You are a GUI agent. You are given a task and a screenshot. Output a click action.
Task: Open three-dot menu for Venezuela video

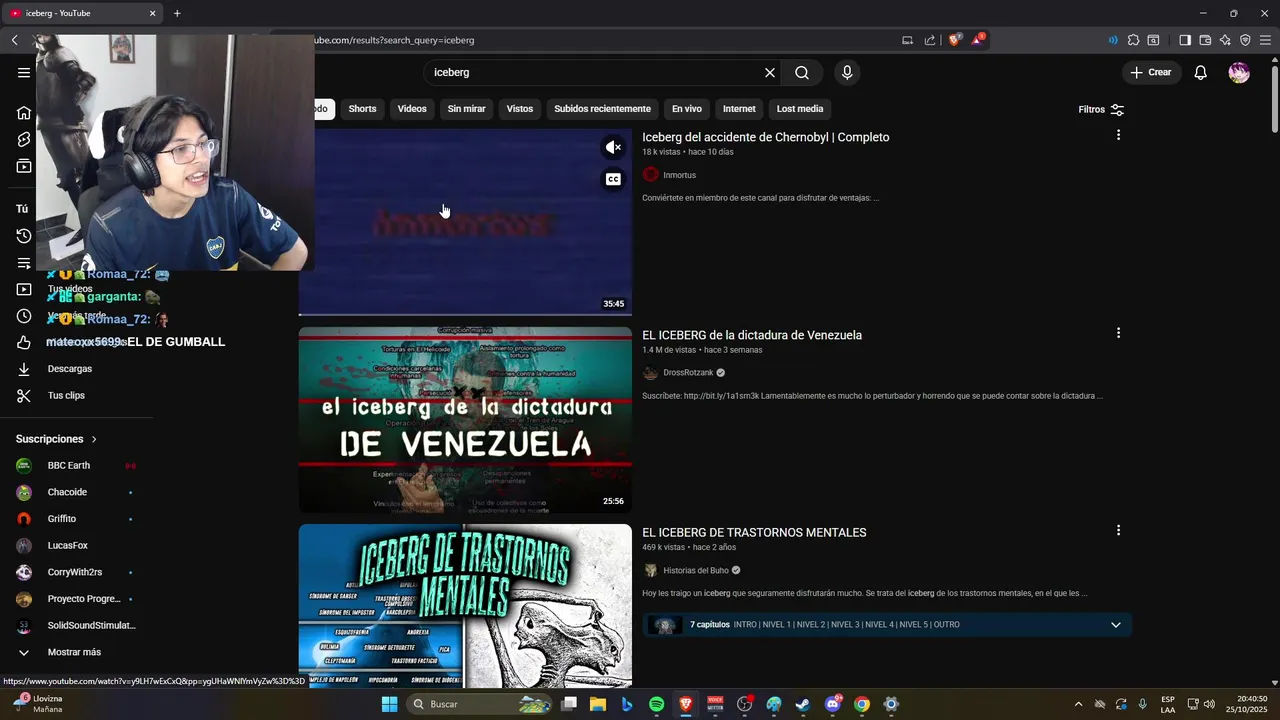point(1118,333)
